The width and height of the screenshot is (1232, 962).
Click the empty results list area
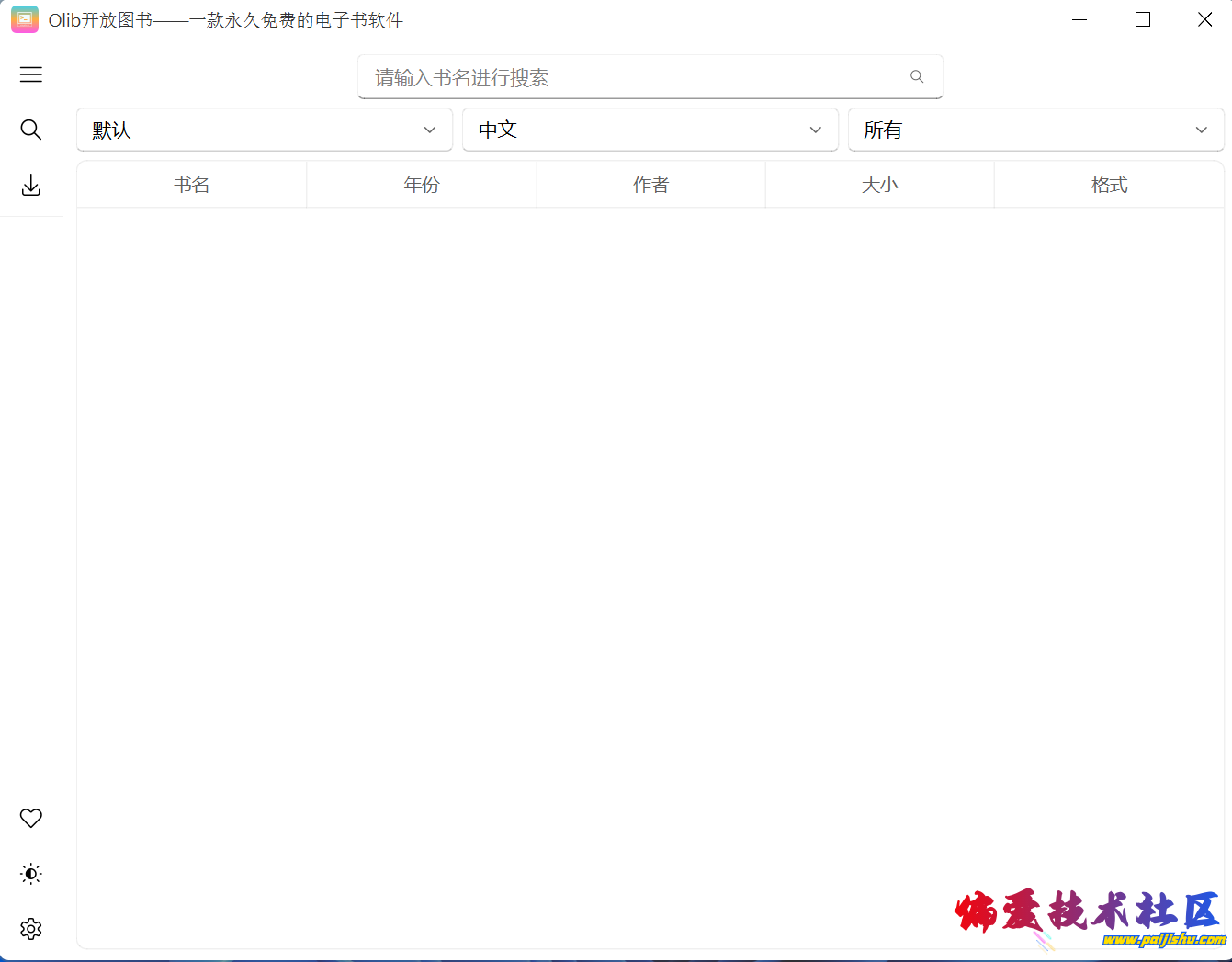tap(650, 551)
